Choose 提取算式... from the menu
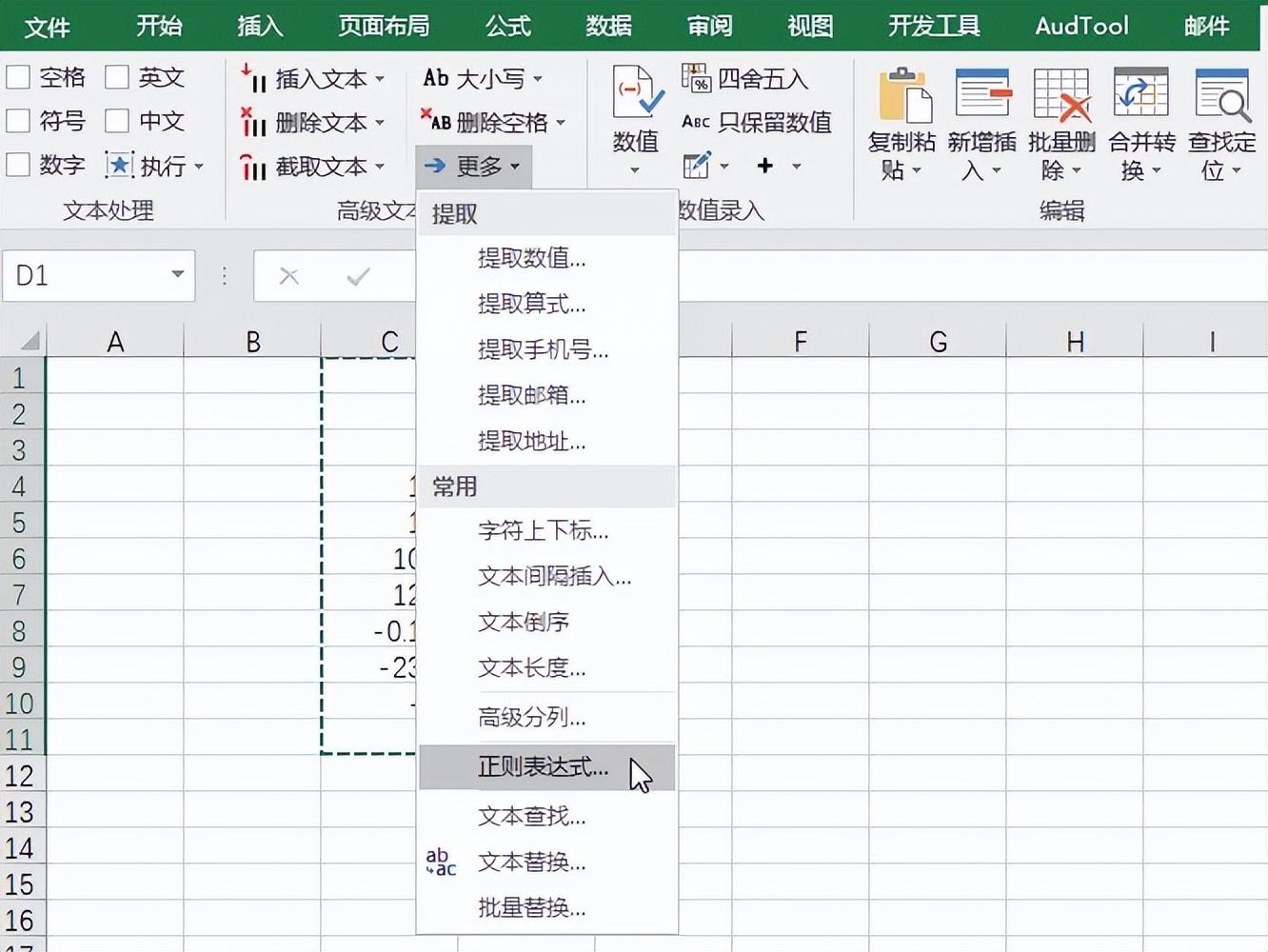The height and width of the screenshot is (952, 1268). (547, 304)
